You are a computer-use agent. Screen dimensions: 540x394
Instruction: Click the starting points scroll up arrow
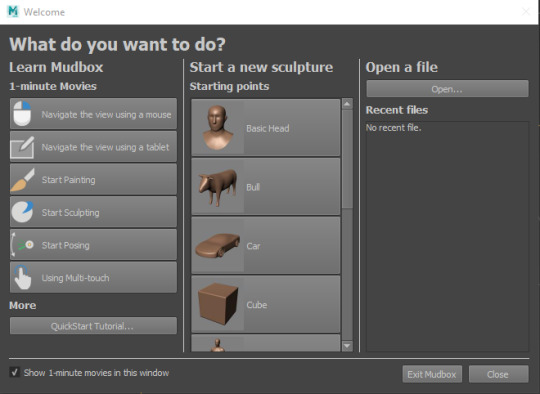coord(347,104)
